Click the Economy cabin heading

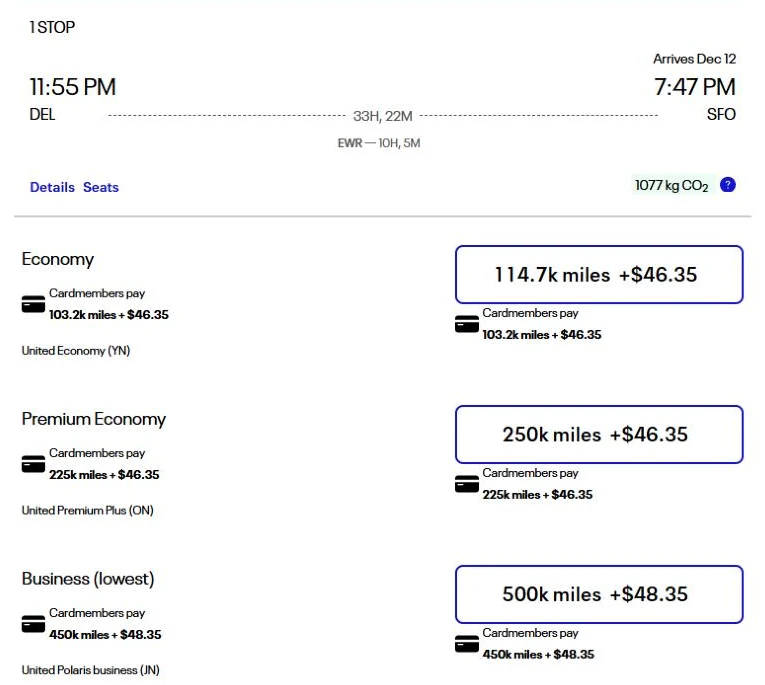click(x=58, y=259)
